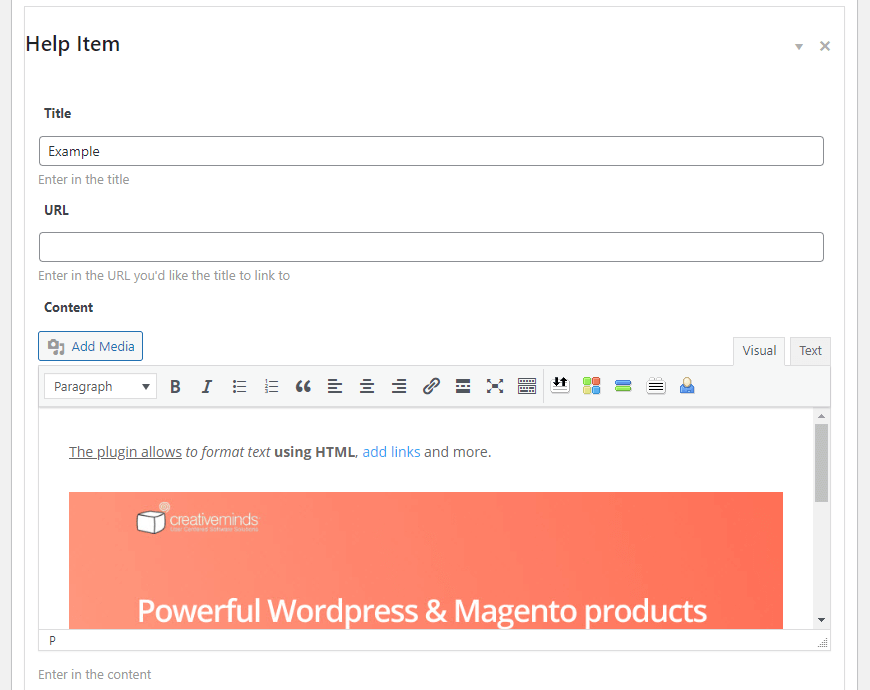The image size is (870, 690).
Task: Toggle the extra toolbar row (kitchen sink)
Action: (527, 386)
